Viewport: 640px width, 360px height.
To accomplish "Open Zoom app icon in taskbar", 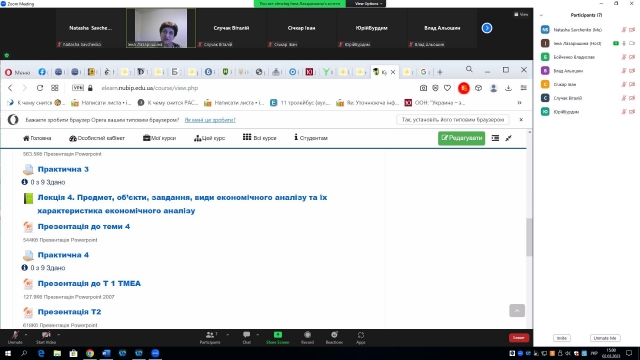I will point(155,353).
